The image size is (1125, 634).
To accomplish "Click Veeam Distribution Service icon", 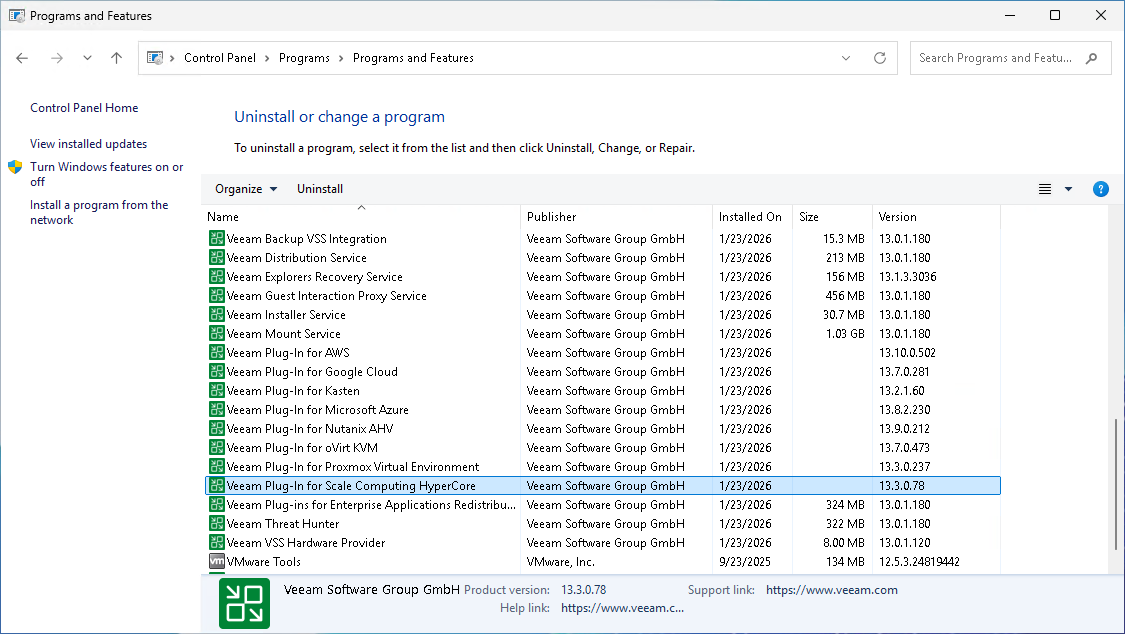I will 217,257.
